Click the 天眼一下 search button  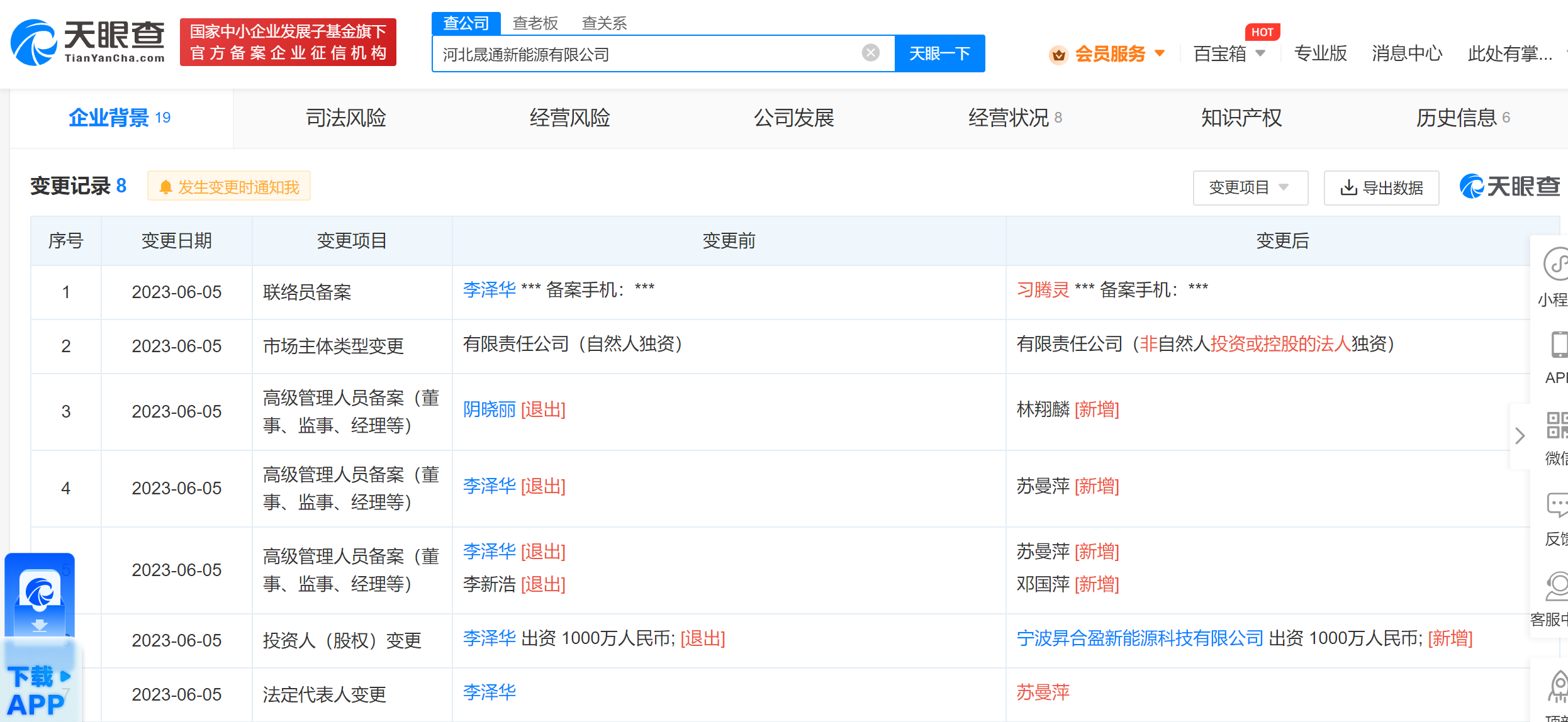point(940,53)
